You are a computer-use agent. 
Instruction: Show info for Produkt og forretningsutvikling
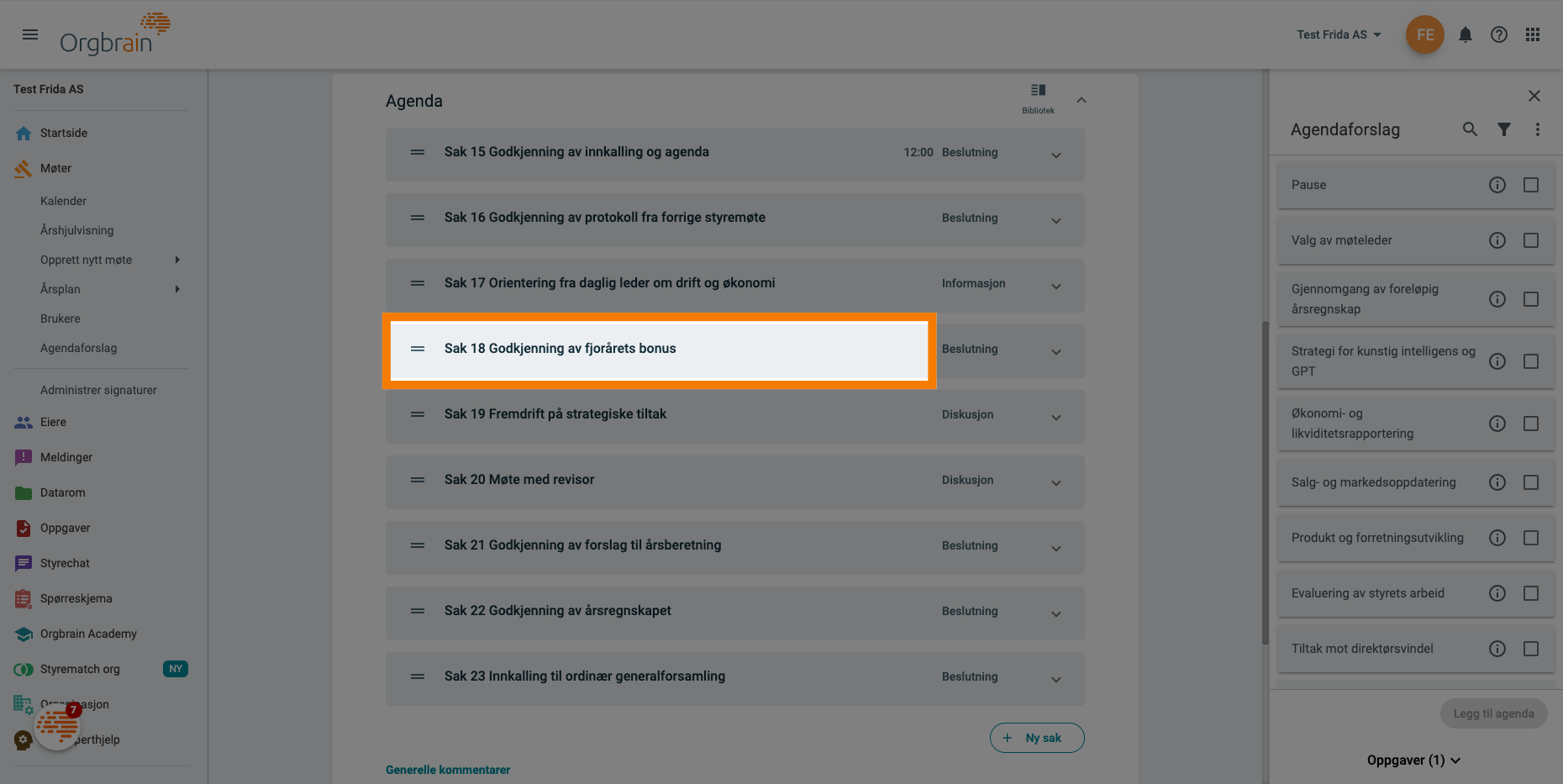click(1497, 538)
